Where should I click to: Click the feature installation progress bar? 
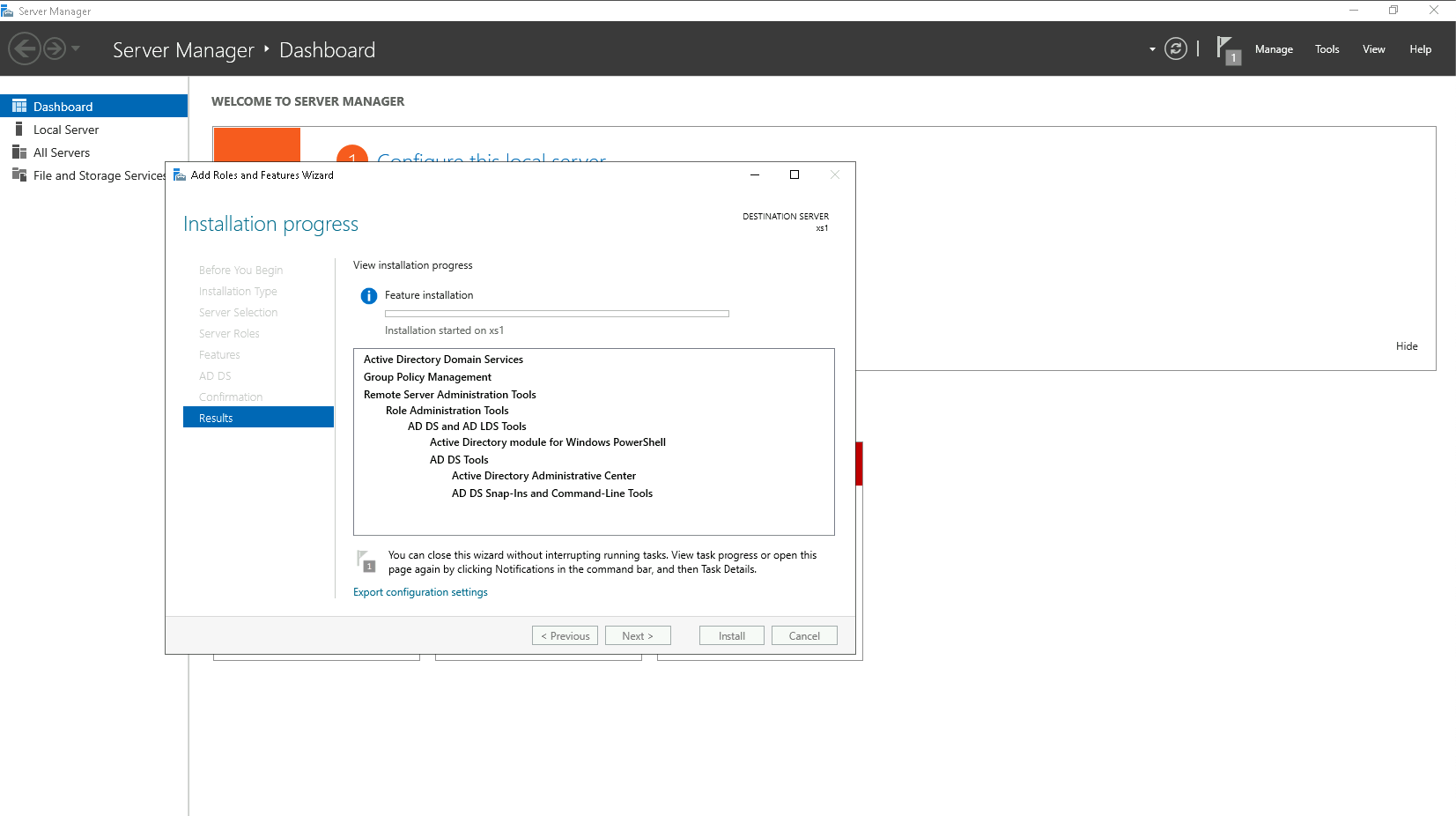pos(557,314)
